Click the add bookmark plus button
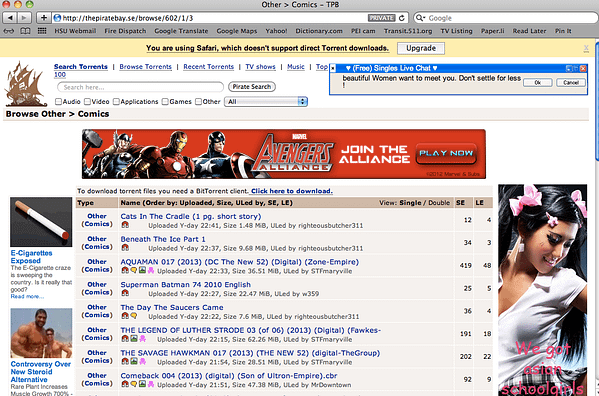Viewport: 599px width, 396px height. click(44, 18)
